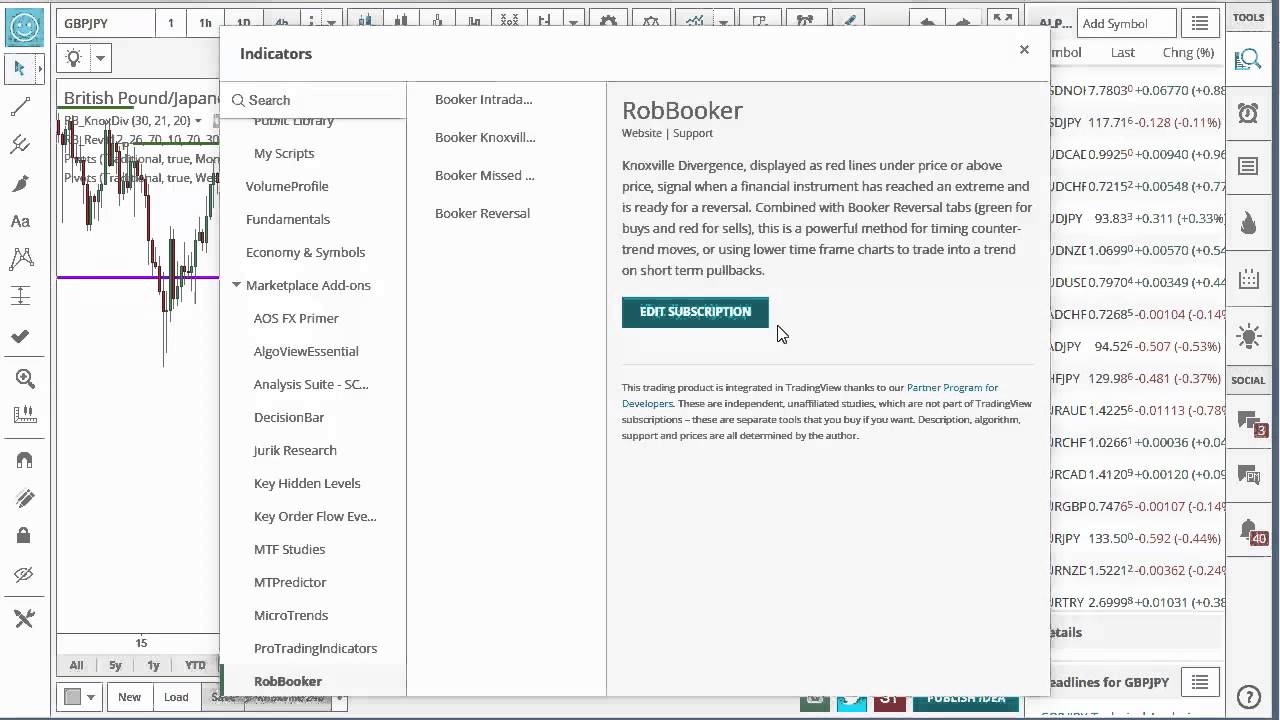Open the watchlist search tool icon
Screen dimensions: 1280x720
(1248, 61)
